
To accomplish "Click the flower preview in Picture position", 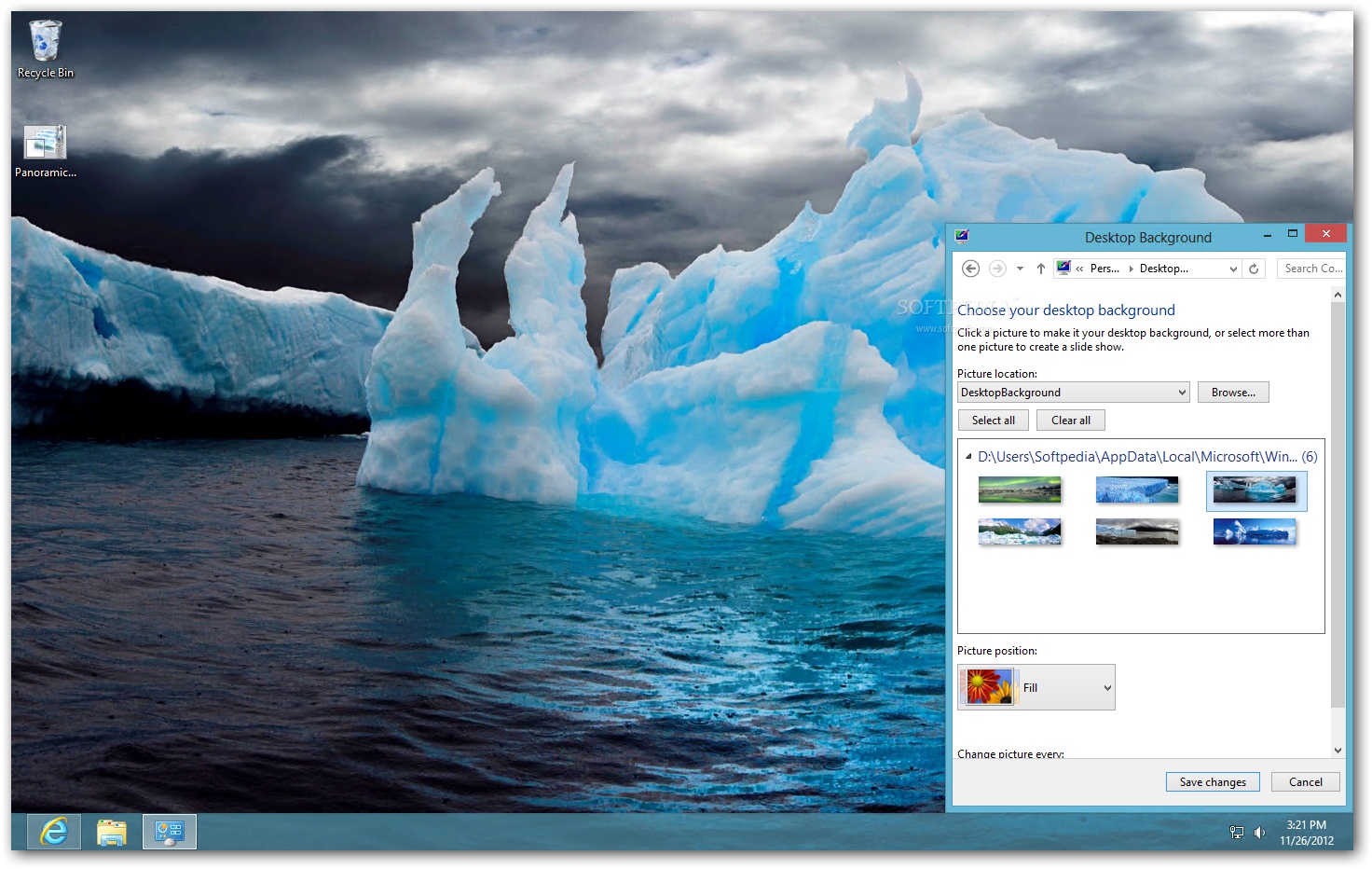I will click(x=989, y=687).
